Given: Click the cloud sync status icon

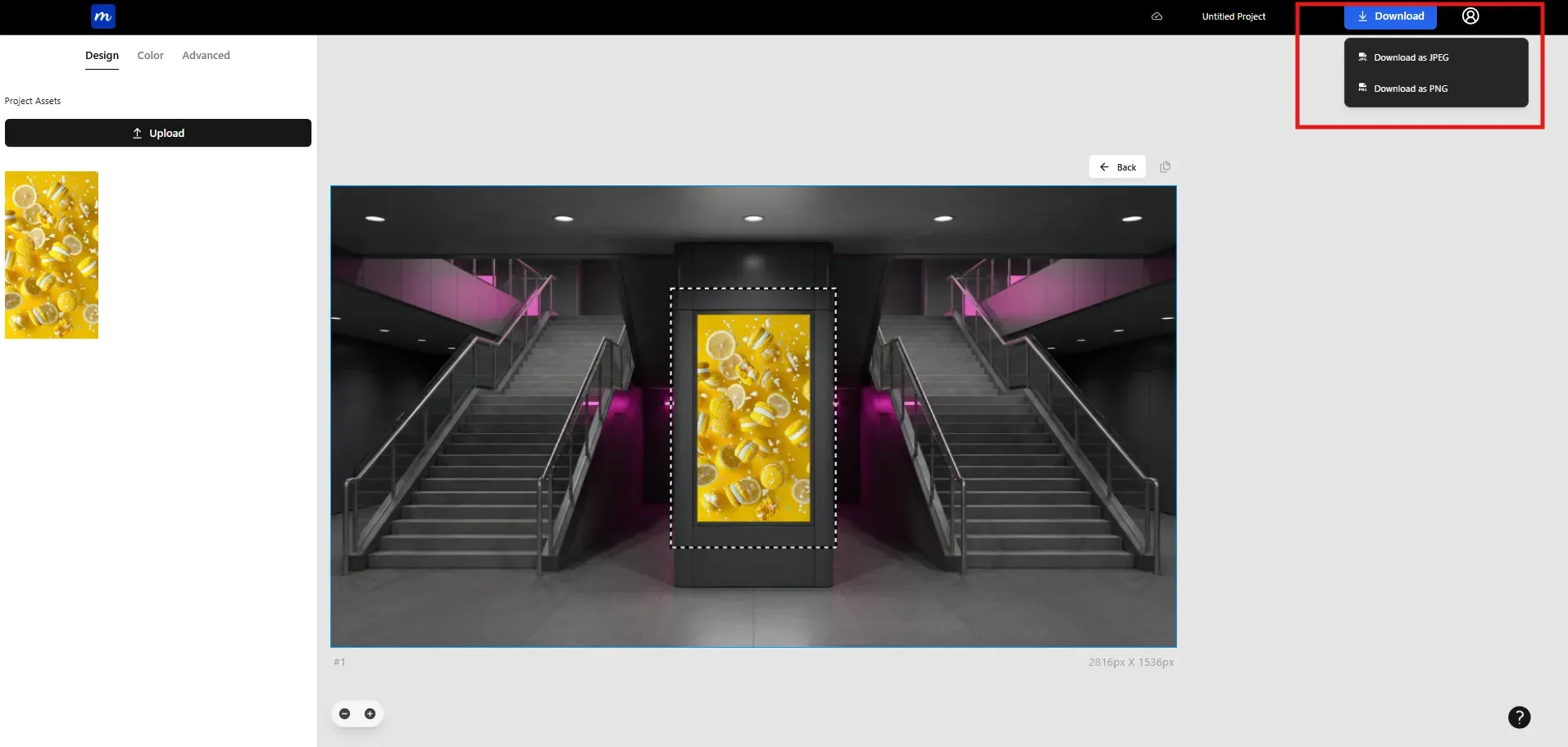Looking at the screenshot, I should (x=1157, y=16).
